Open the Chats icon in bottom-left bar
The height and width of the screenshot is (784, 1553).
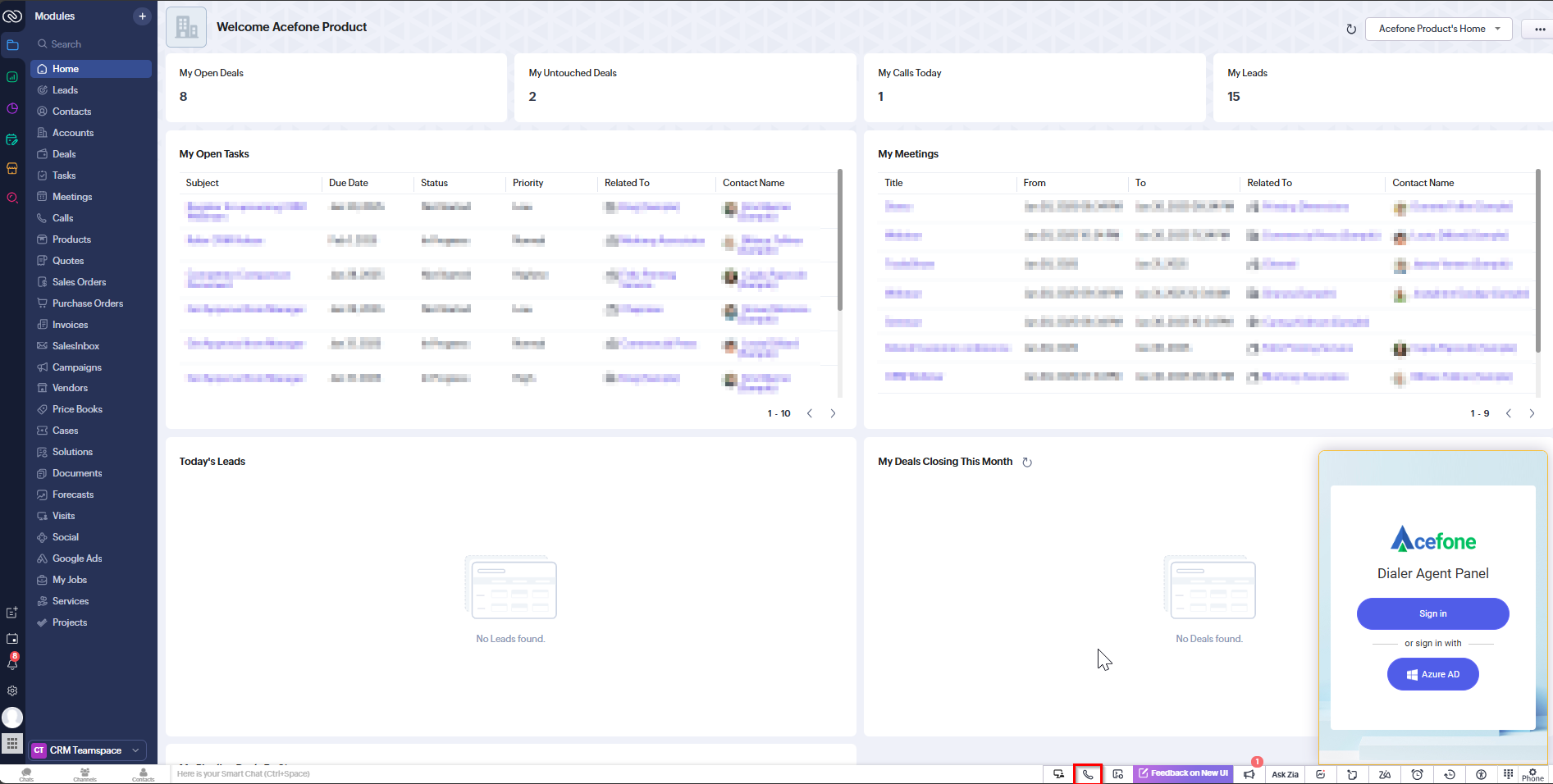pos(26,774)
